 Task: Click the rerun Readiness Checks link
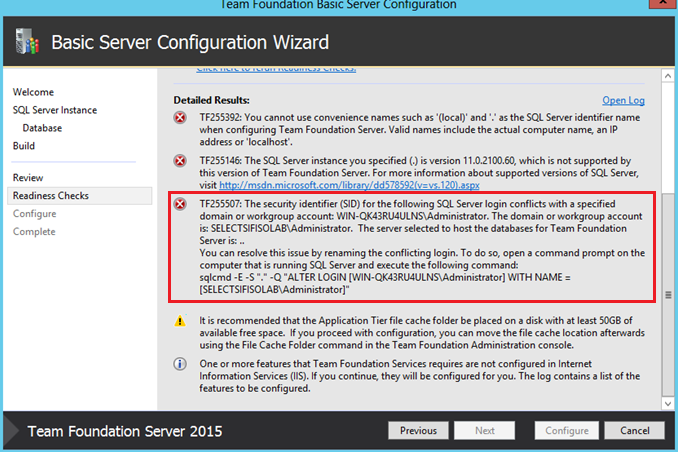[x=276, y=69]
